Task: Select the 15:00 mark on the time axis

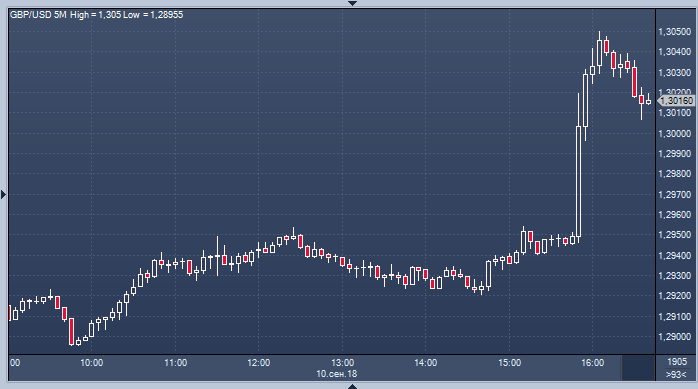Action: (509, 363)
